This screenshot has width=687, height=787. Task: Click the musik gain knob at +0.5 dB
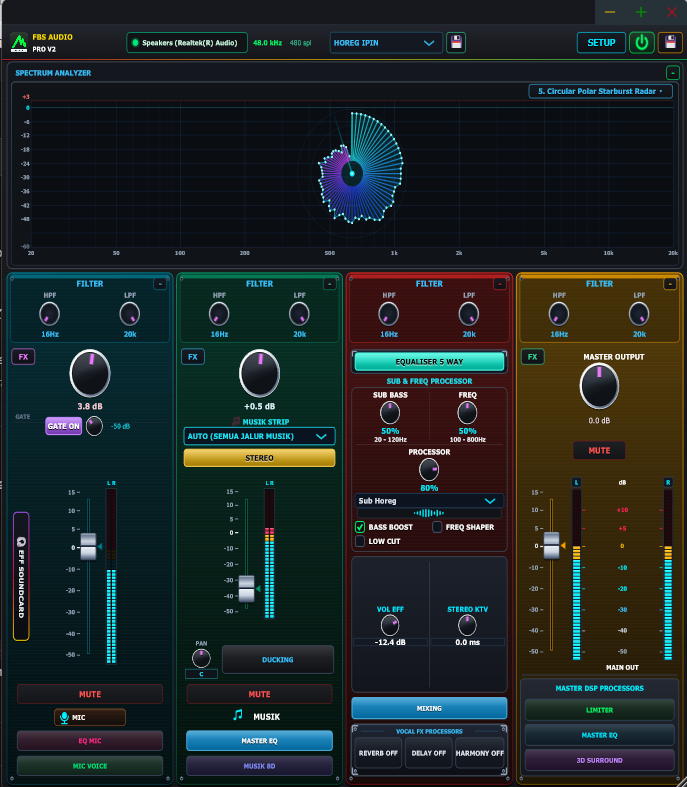pos(259,373)
